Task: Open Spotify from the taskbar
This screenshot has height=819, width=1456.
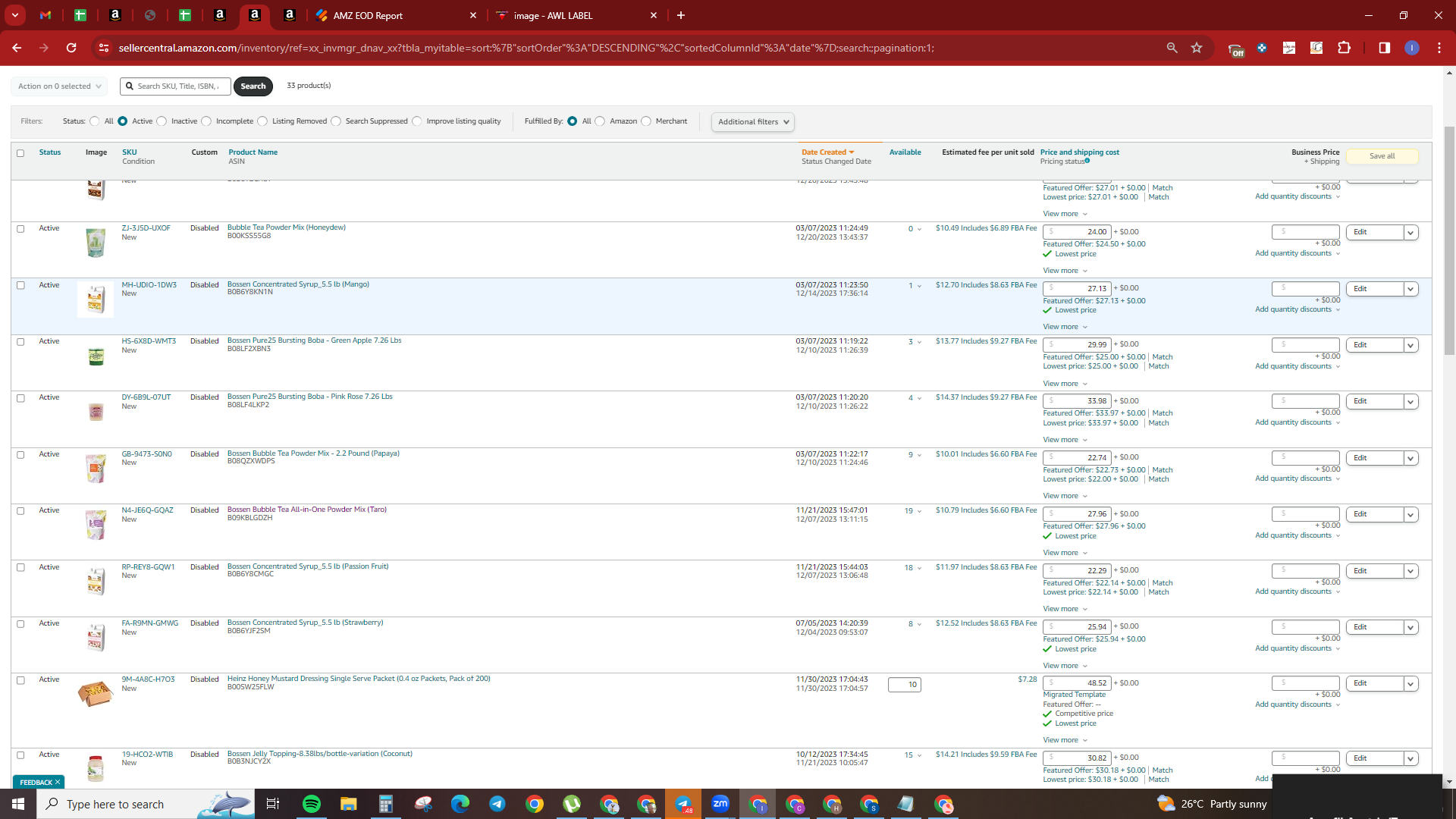Action: coord(312,804)
